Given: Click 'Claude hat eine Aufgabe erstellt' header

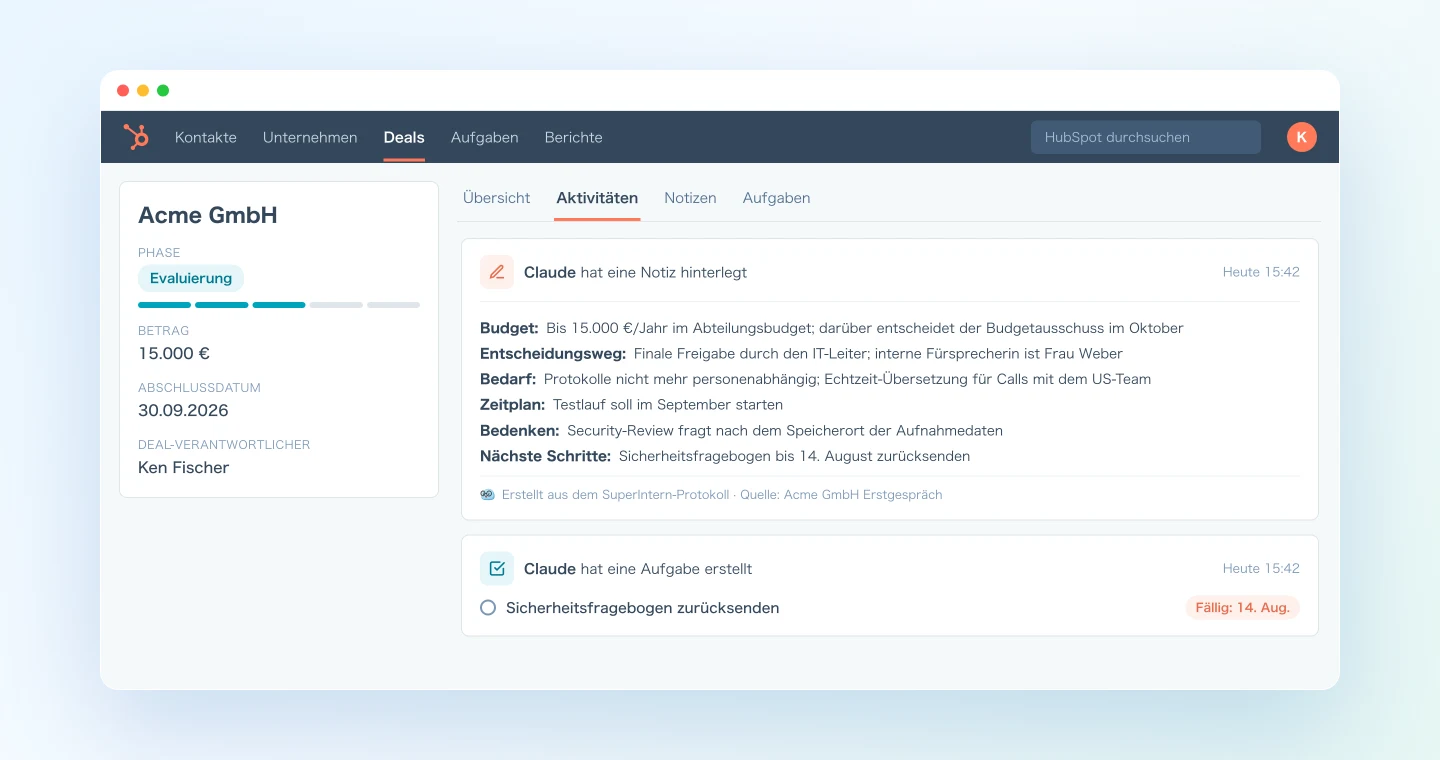Looking at the screenshot, I should pos(638,568).
